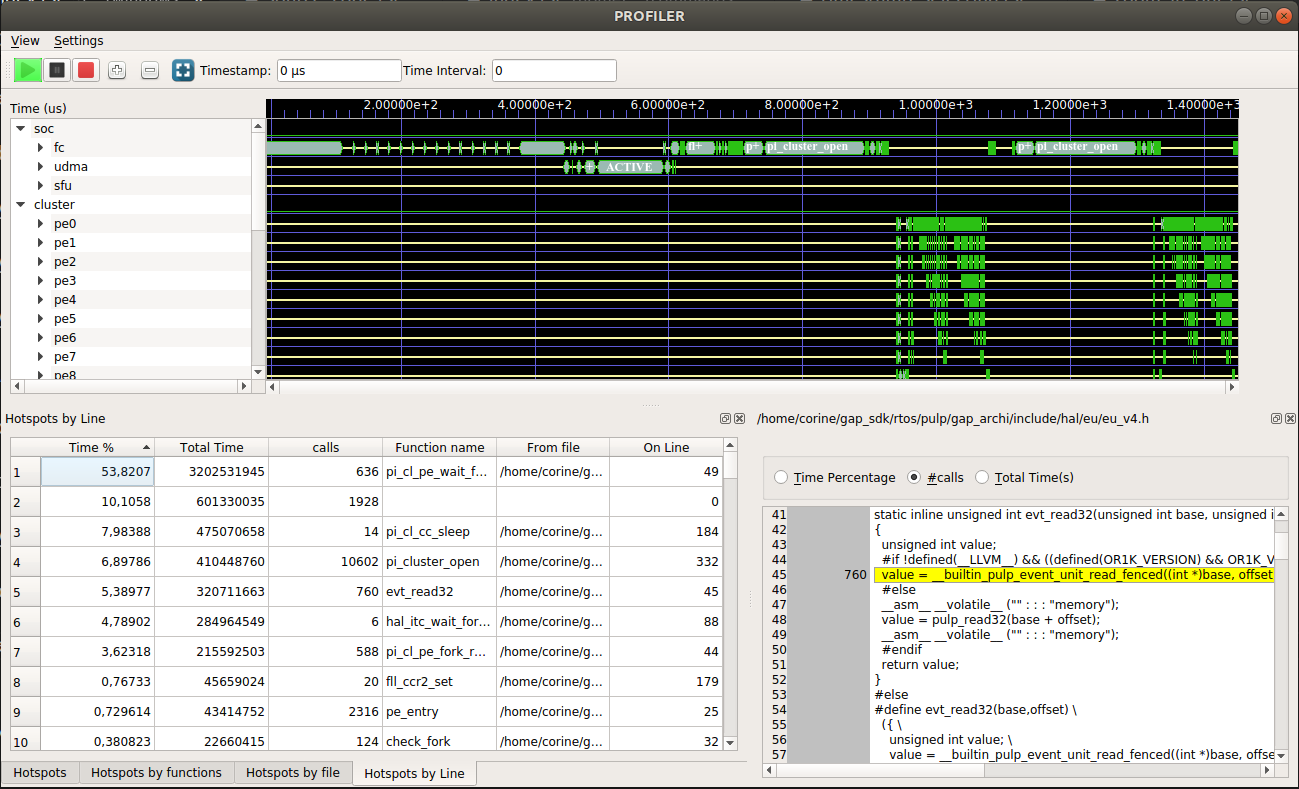The image size is (1299, 789).
Task: Select the Time Percentage radio button
Action: (782, 478)
